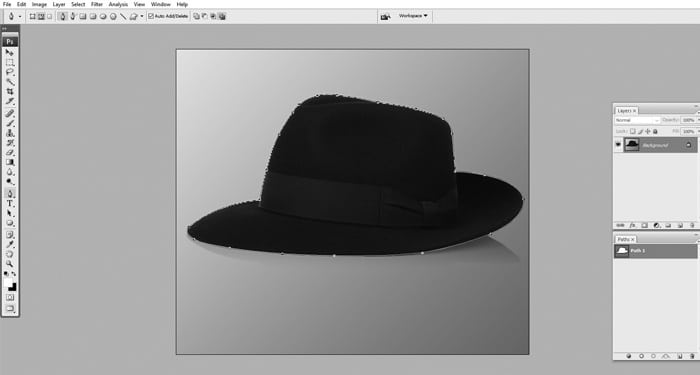This screenshot has width=700, height=375.
Task: Select the Crop tool
Action: point(9,92)
